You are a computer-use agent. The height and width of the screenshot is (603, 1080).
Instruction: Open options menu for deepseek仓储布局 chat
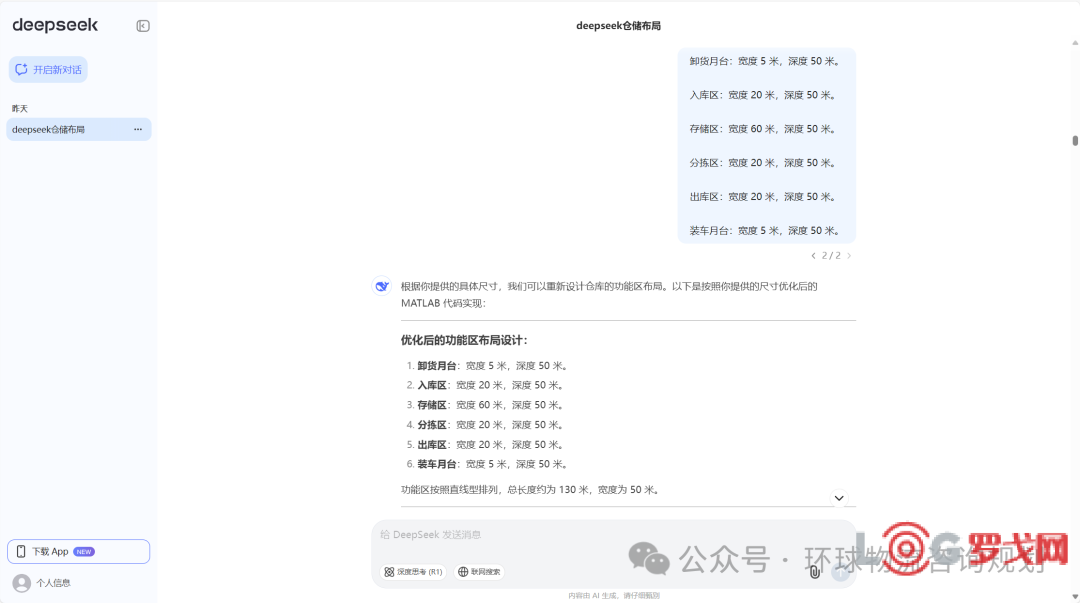tap(138, 130)
